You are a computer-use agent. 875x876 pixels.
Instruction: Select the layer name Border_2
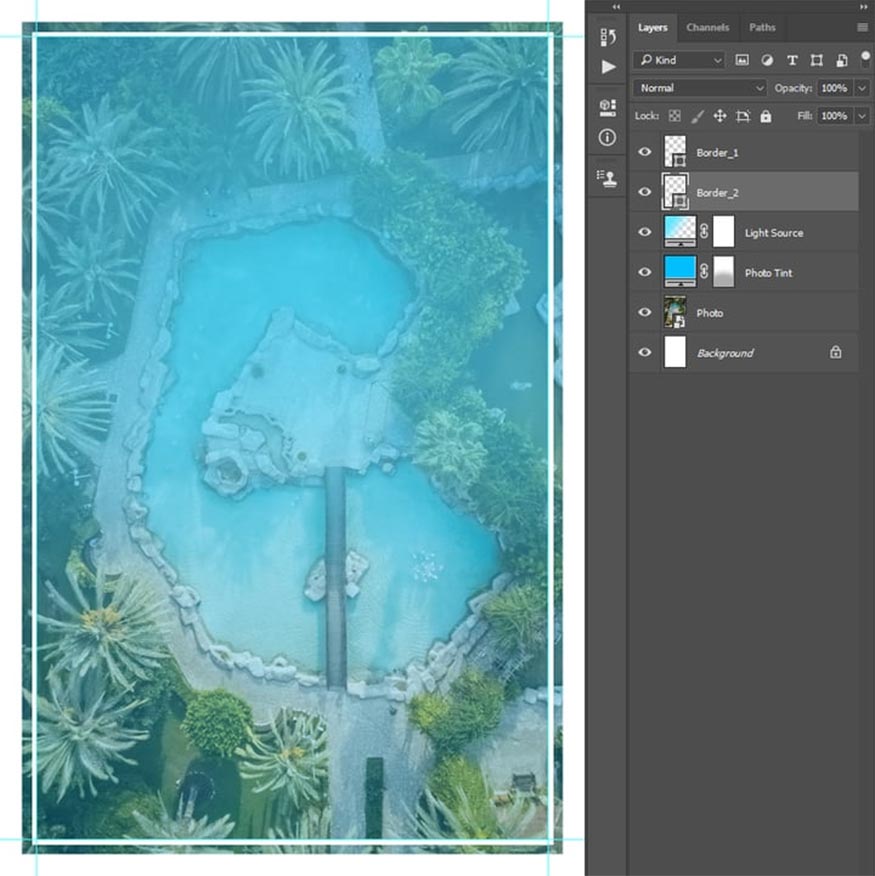(x=717, y=193)
